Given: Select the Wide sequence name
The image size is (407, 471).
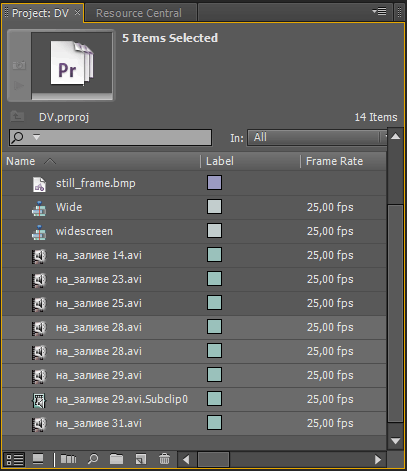Looking at the screenshot, I should coord(69,207).
